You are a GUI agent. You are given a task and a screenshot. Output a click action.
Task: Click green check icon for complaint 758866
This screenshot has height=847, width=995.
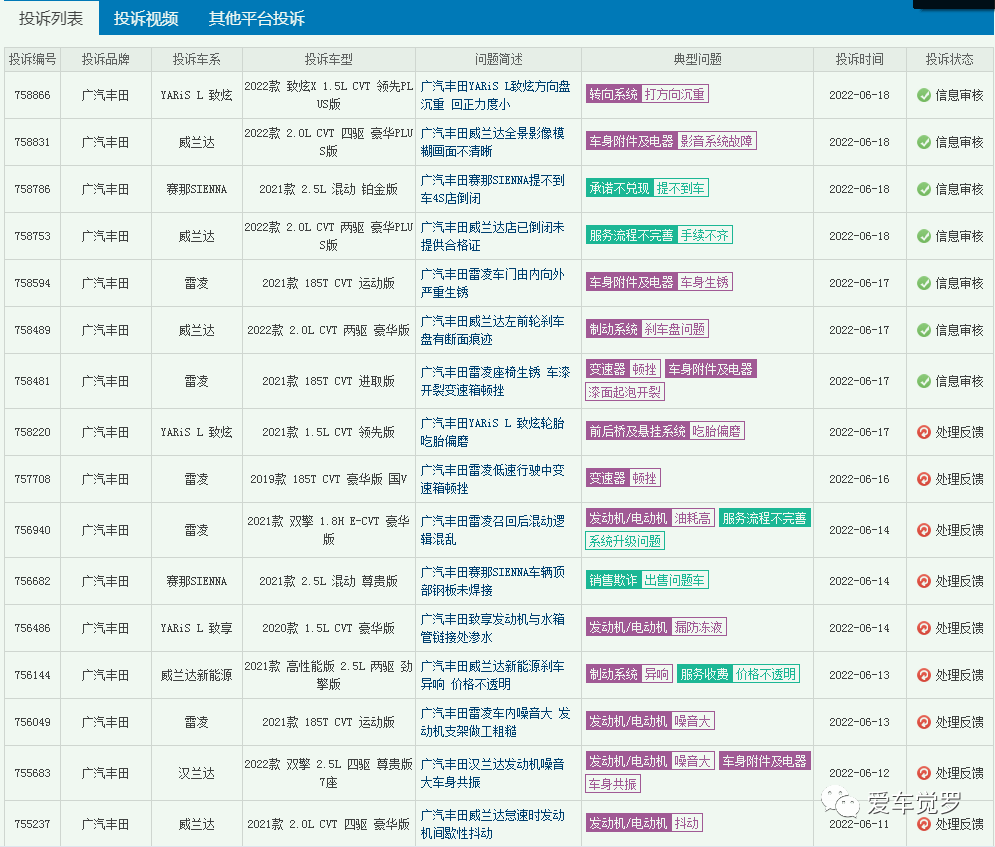coord(924,95)
